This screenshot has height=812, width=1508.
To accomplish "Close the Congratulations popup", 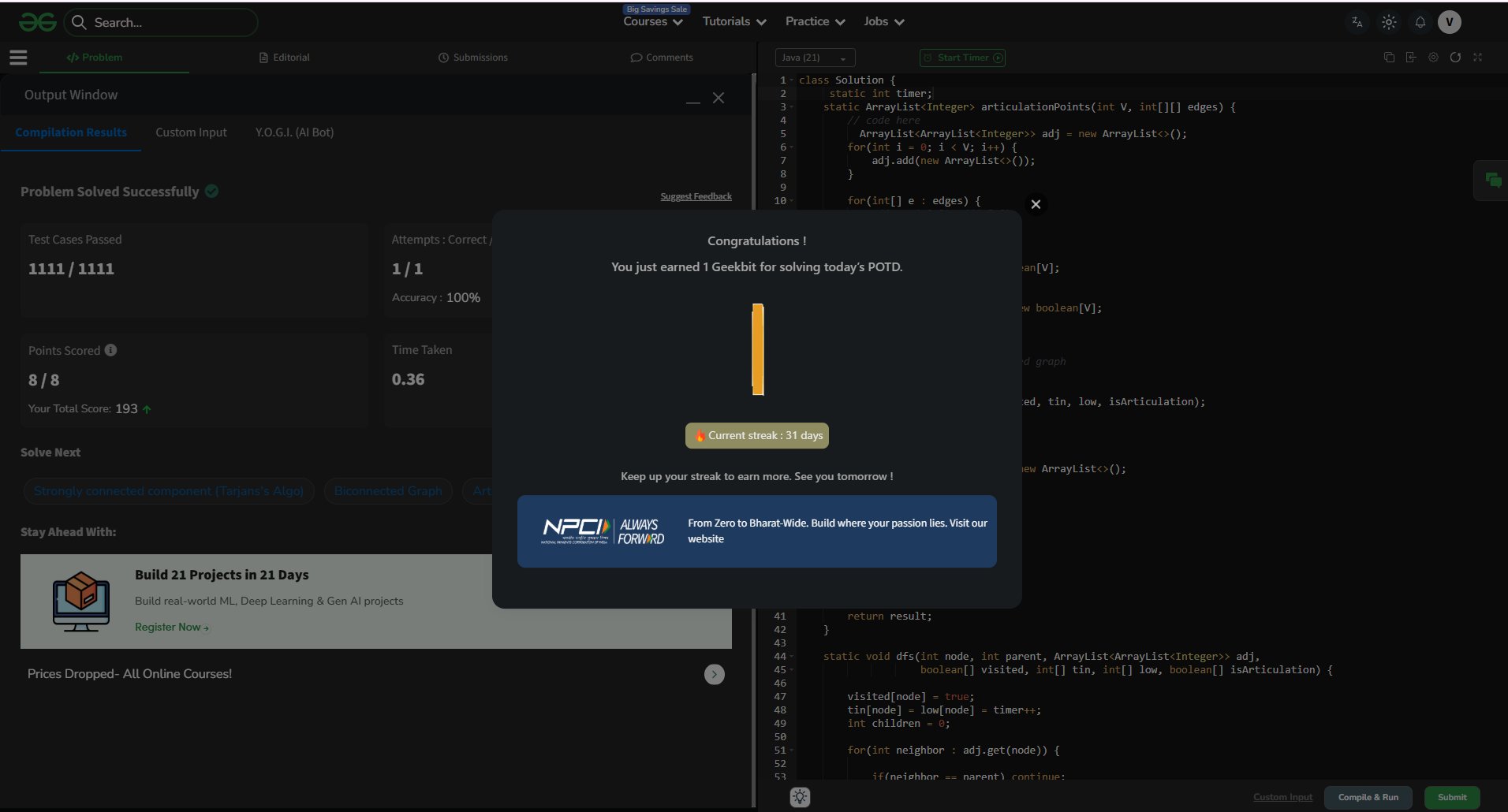I will (x=1036, y=204).
